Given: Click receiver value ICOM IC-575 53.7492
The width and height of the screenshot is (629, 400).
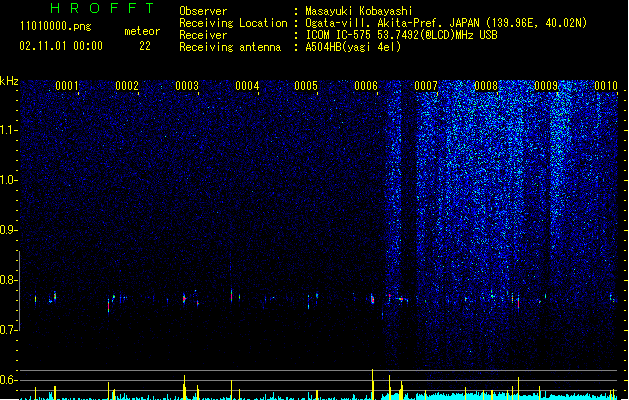Looking at the screenshot, I should coord(401,35).
